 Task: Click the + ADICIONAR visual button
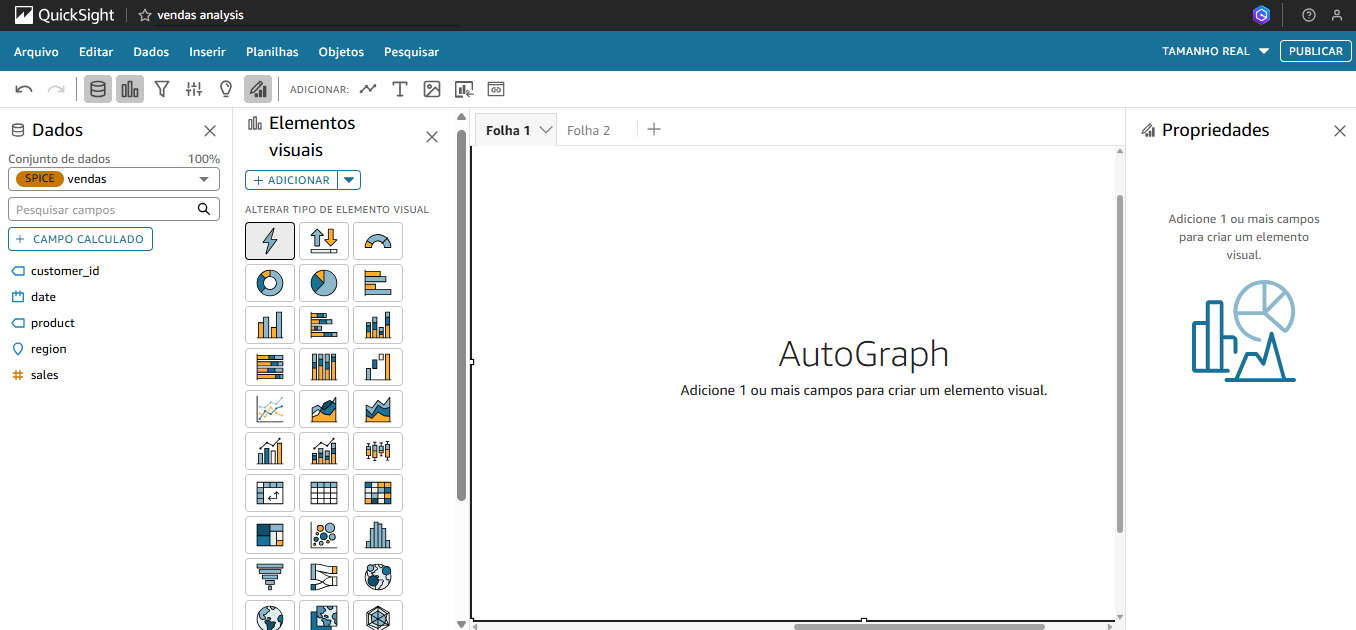tap(291, 180)
